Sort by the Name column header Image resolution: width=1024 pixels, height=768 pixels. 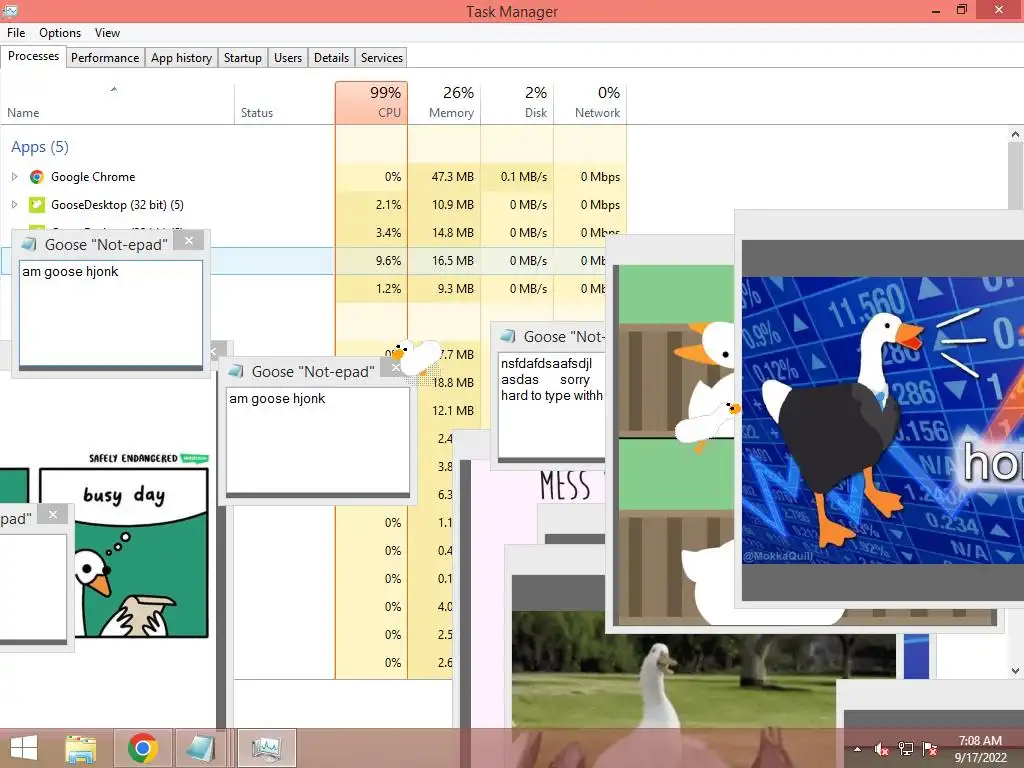pyautogui.click(x=117, y=103)
